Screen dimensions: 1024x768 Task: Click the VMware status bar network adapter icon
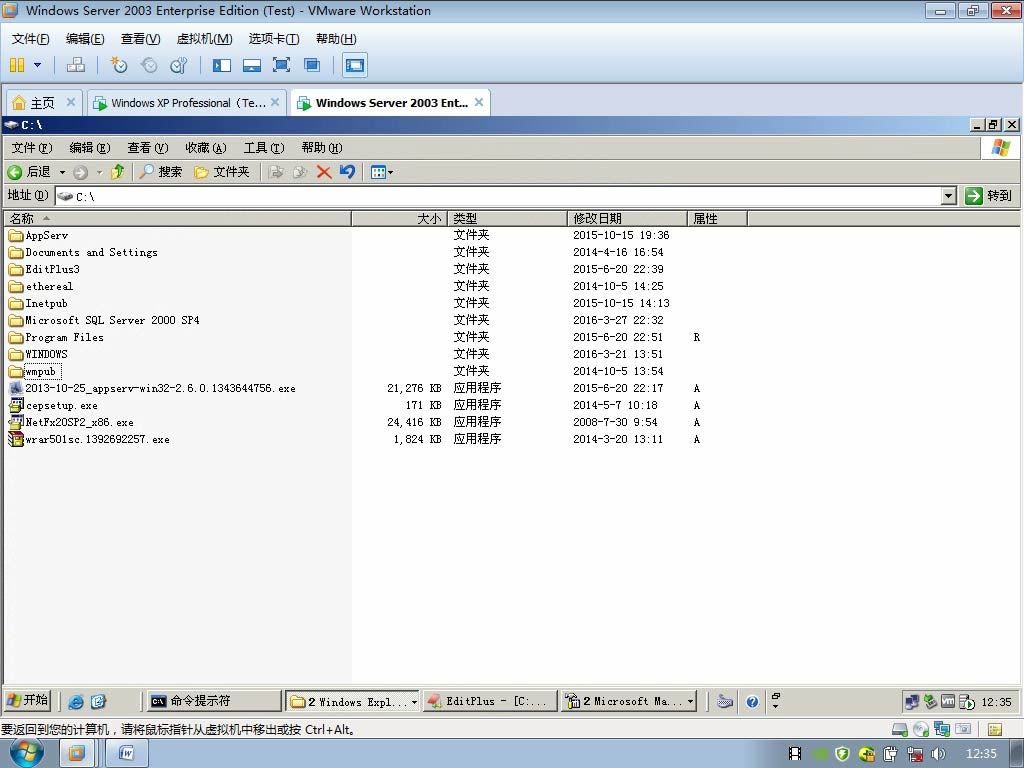coord(942,729)
